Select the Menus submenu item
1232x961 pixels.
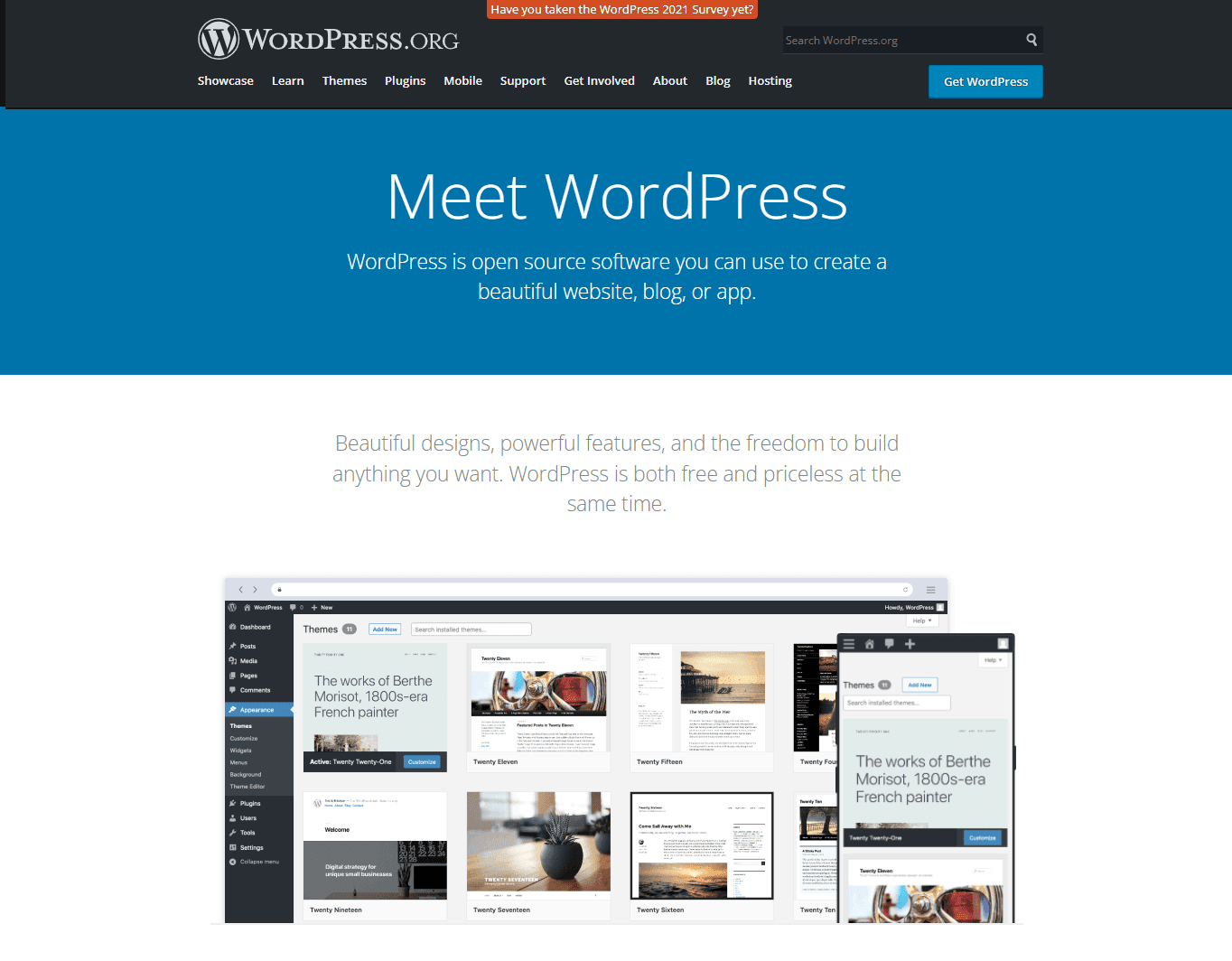point(238,762)
